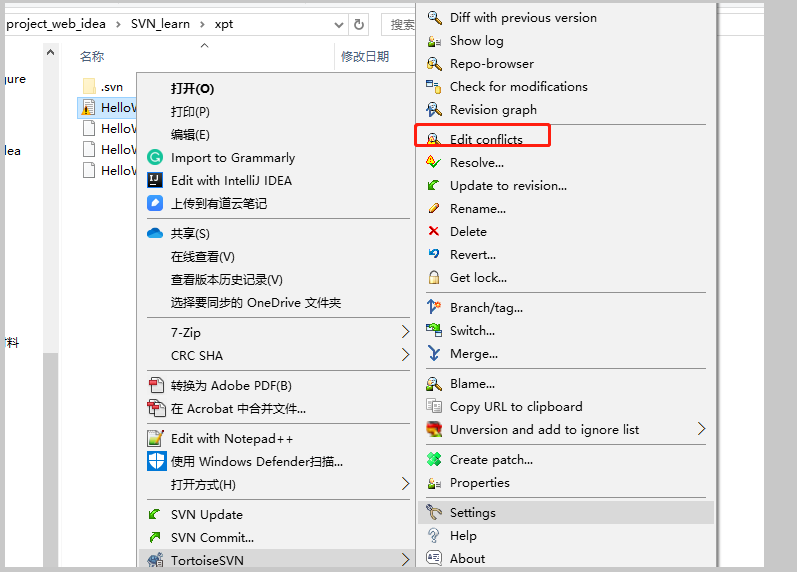Click the Copy URL to clipboard icon
The width and height of the screenshot is (797, 572).
[x=434, y=406]
